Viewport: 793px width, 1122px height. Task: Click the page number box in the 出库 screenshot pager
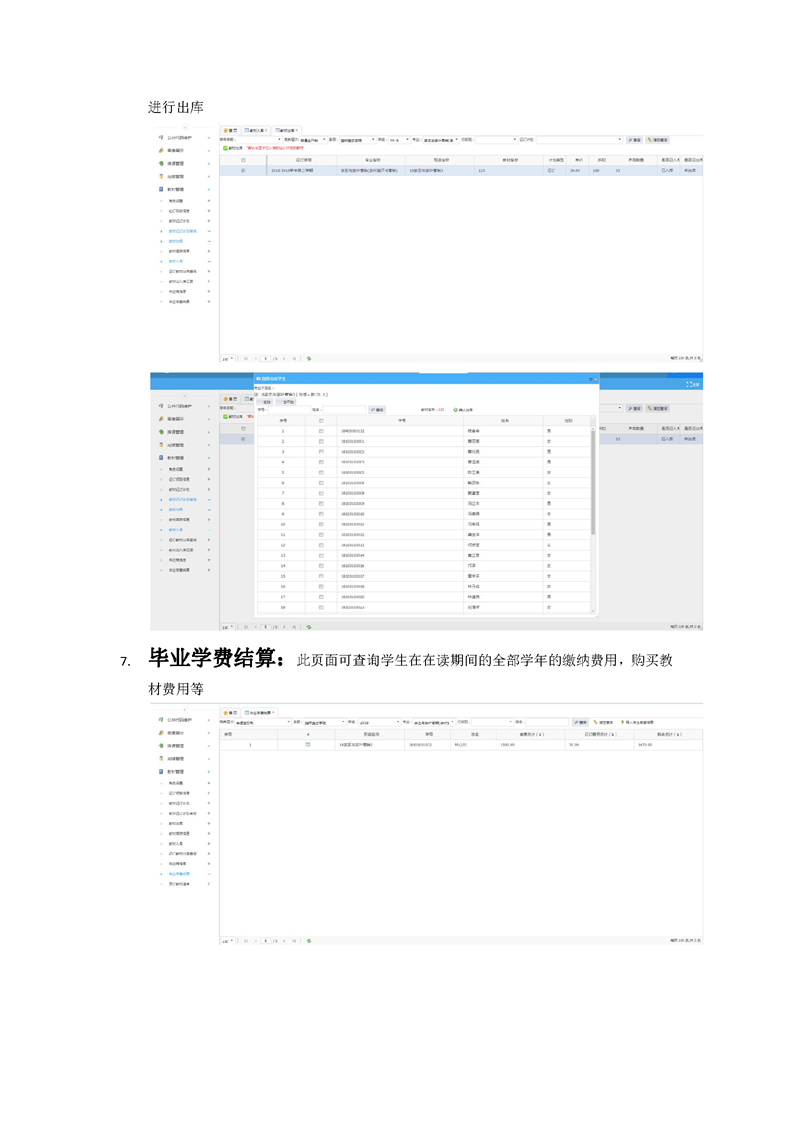pos(266,358)
